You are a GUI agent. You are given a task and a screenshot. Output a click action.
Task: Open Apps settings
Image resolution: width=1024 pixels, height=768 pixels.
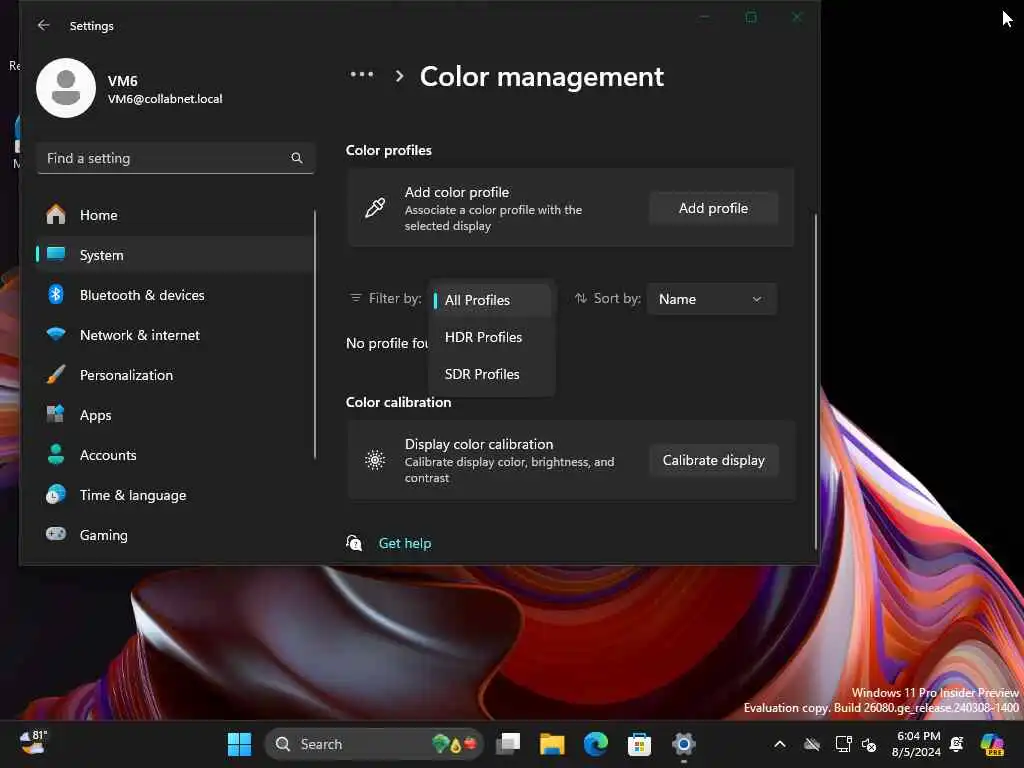pos(175,415)
